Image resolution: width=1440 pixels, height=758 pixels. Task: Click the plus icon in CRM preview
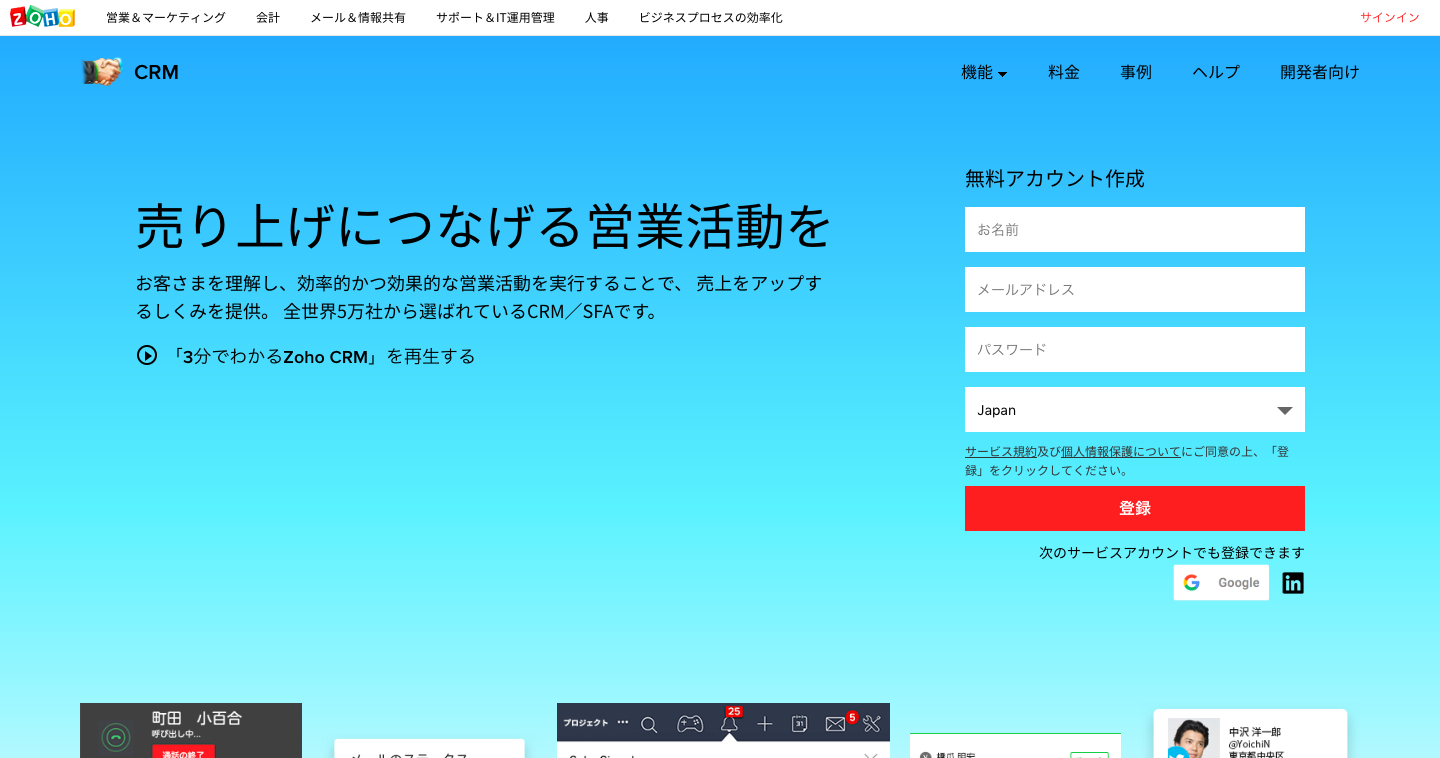point(765,724)
